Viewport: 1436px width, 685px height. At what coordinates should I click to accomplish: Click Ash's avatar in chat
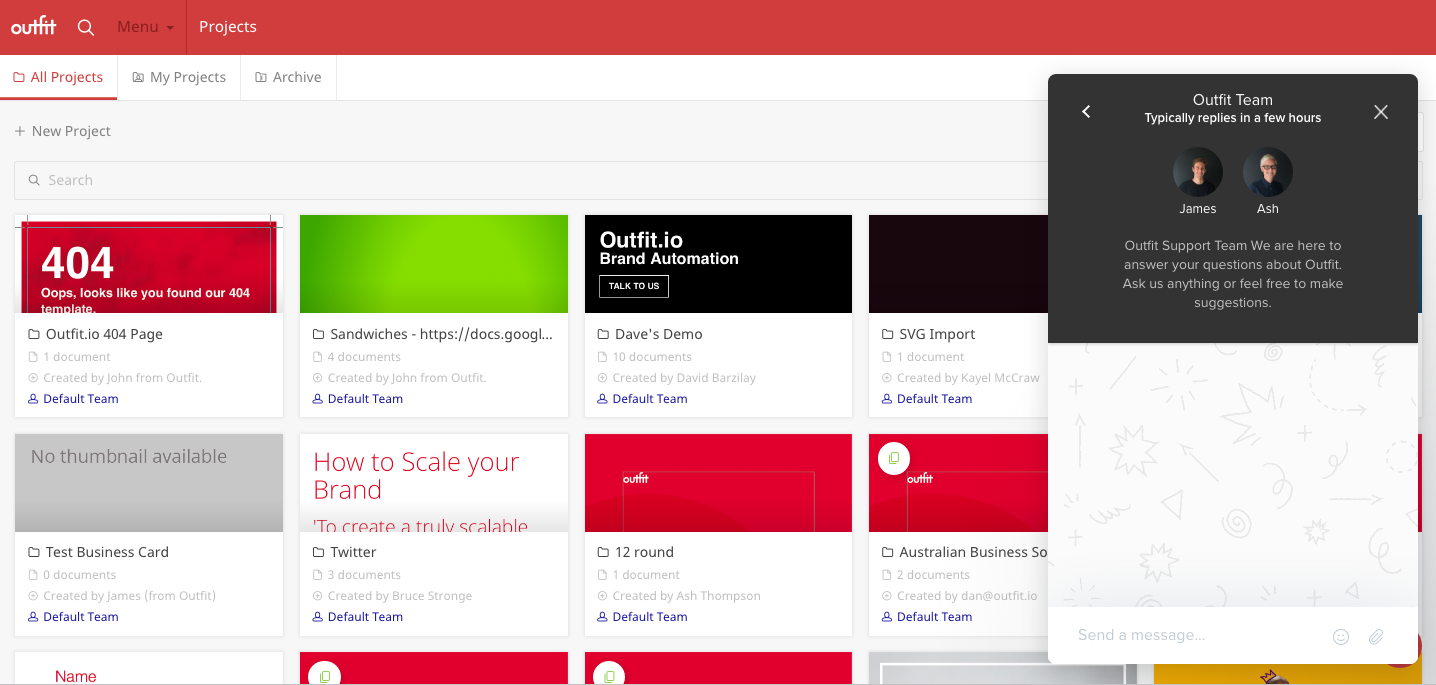(1268, 172)
